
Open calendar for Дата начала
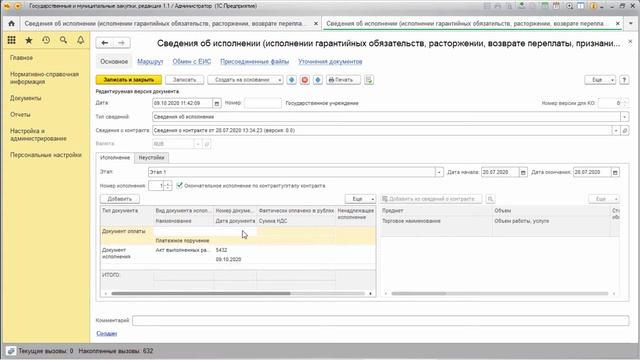(523, 172)
